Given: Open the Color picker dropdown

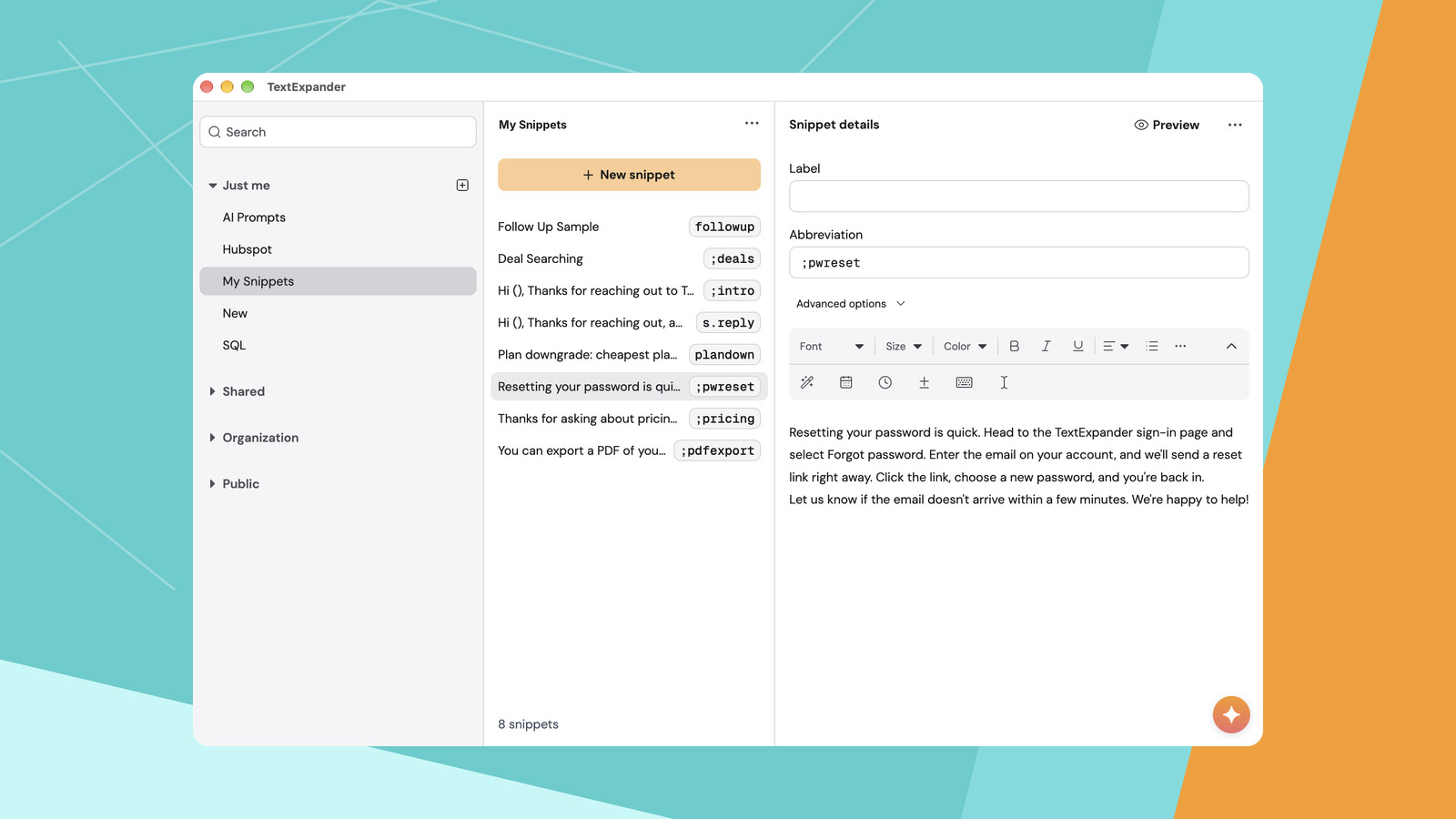Looking at the screenshot, I should tap(965, 346).
